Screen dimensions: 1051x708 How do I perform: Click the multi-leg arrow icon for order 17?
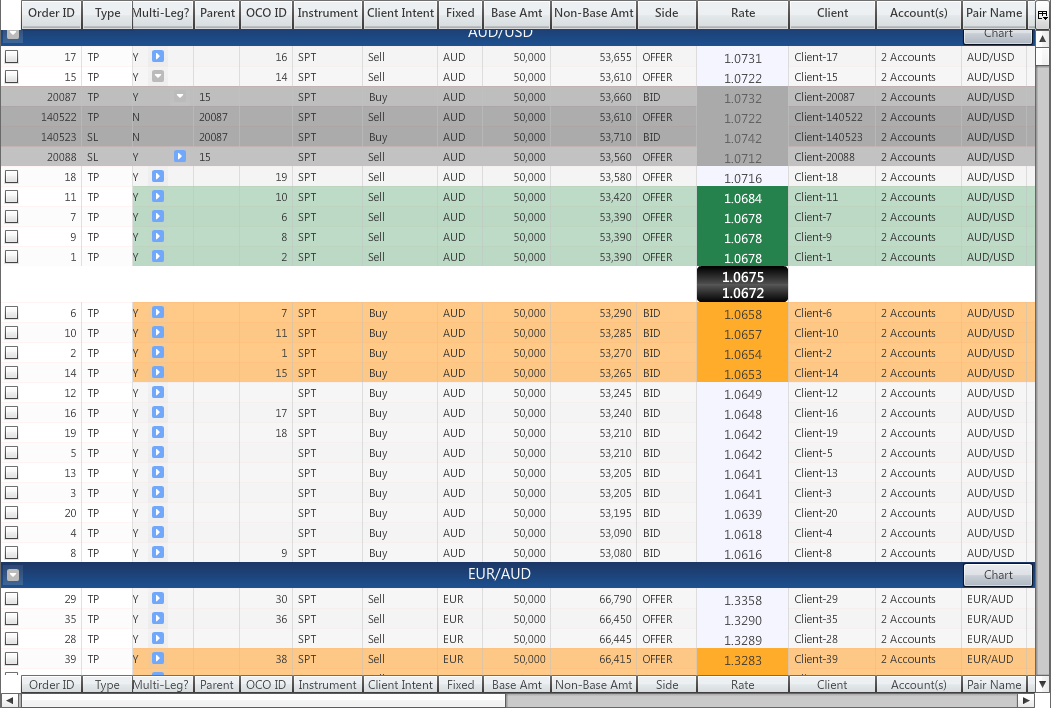click(x=158, y=57)
